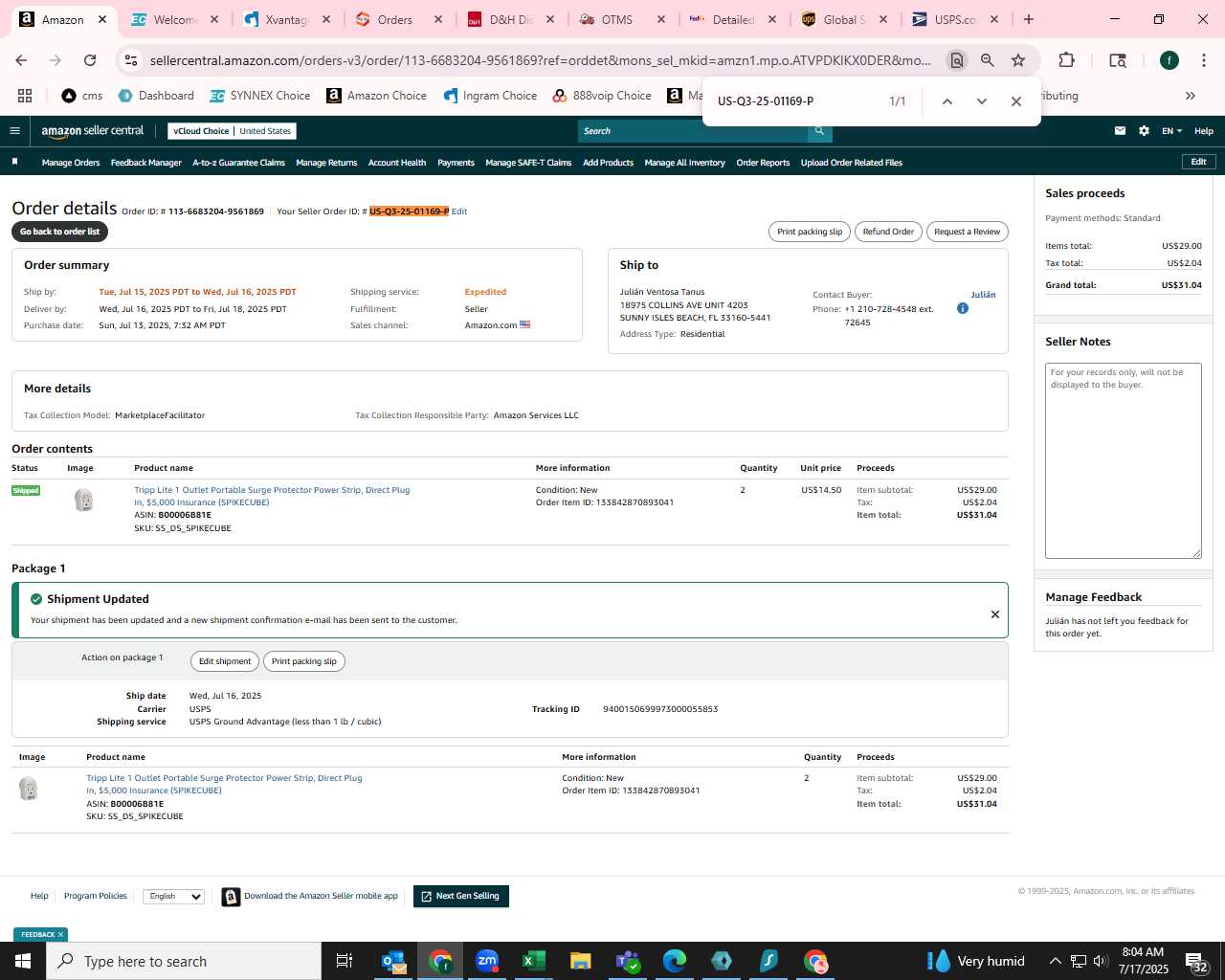Click the top Print packing slip button
Image resolution: width=1225 pixels, height=980 pixels.
pyautogui.click(x=810, y=232)
